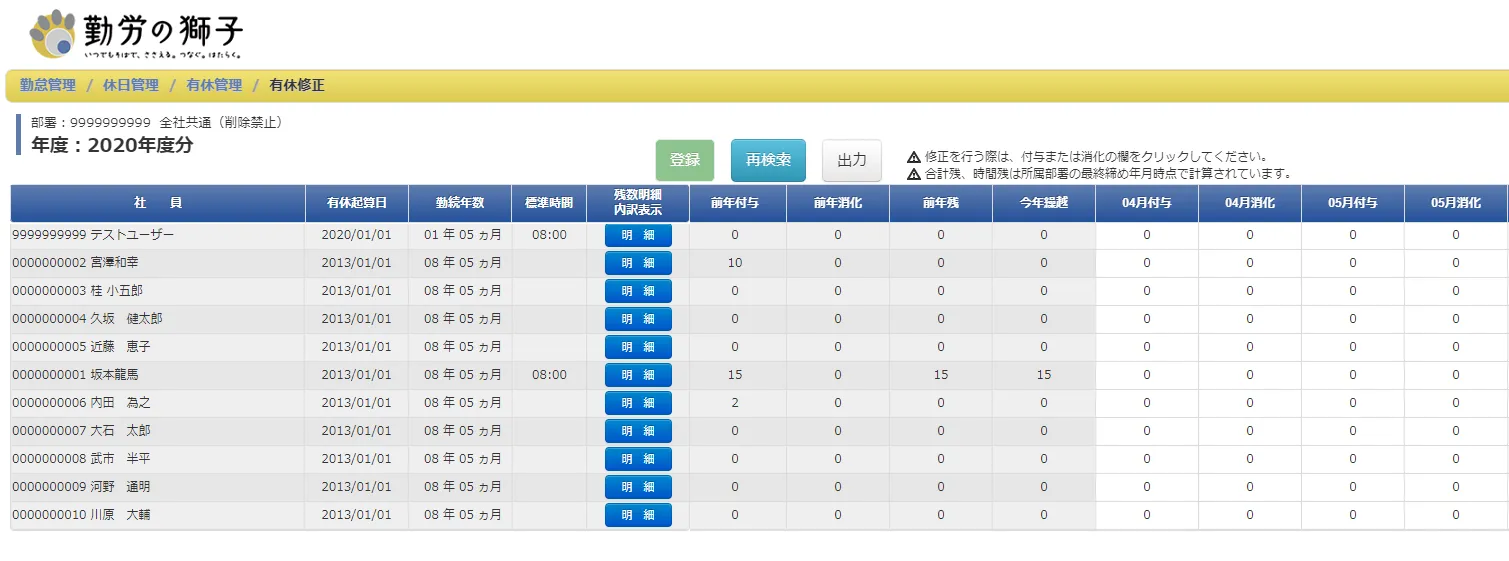This screenshot has width=1509, height=561.
Task: Open 明細 for テストユーザー row
Action: 638,235
